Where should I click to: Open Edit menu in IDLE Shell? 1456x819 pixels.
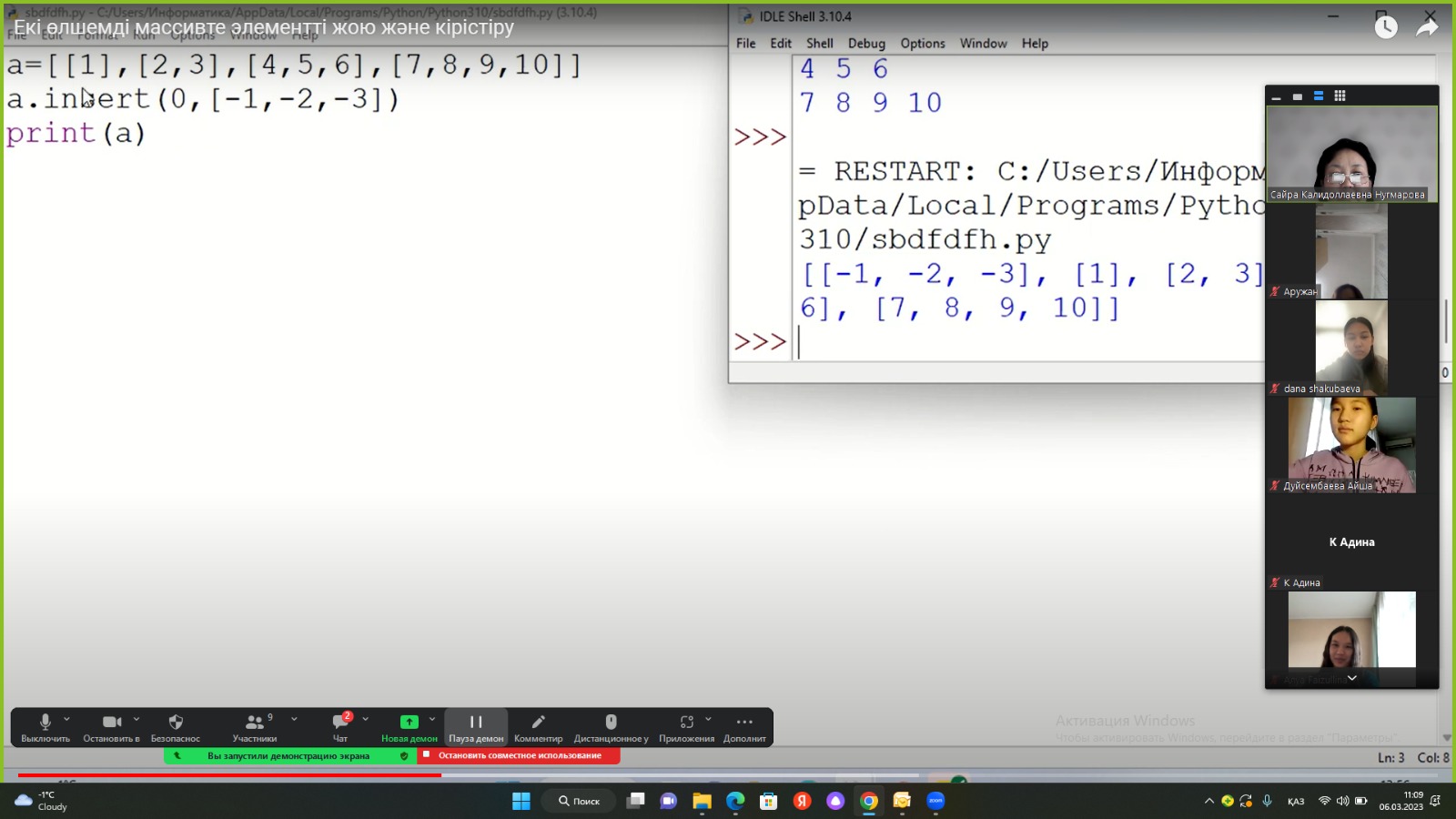click(x=781, y=43)
